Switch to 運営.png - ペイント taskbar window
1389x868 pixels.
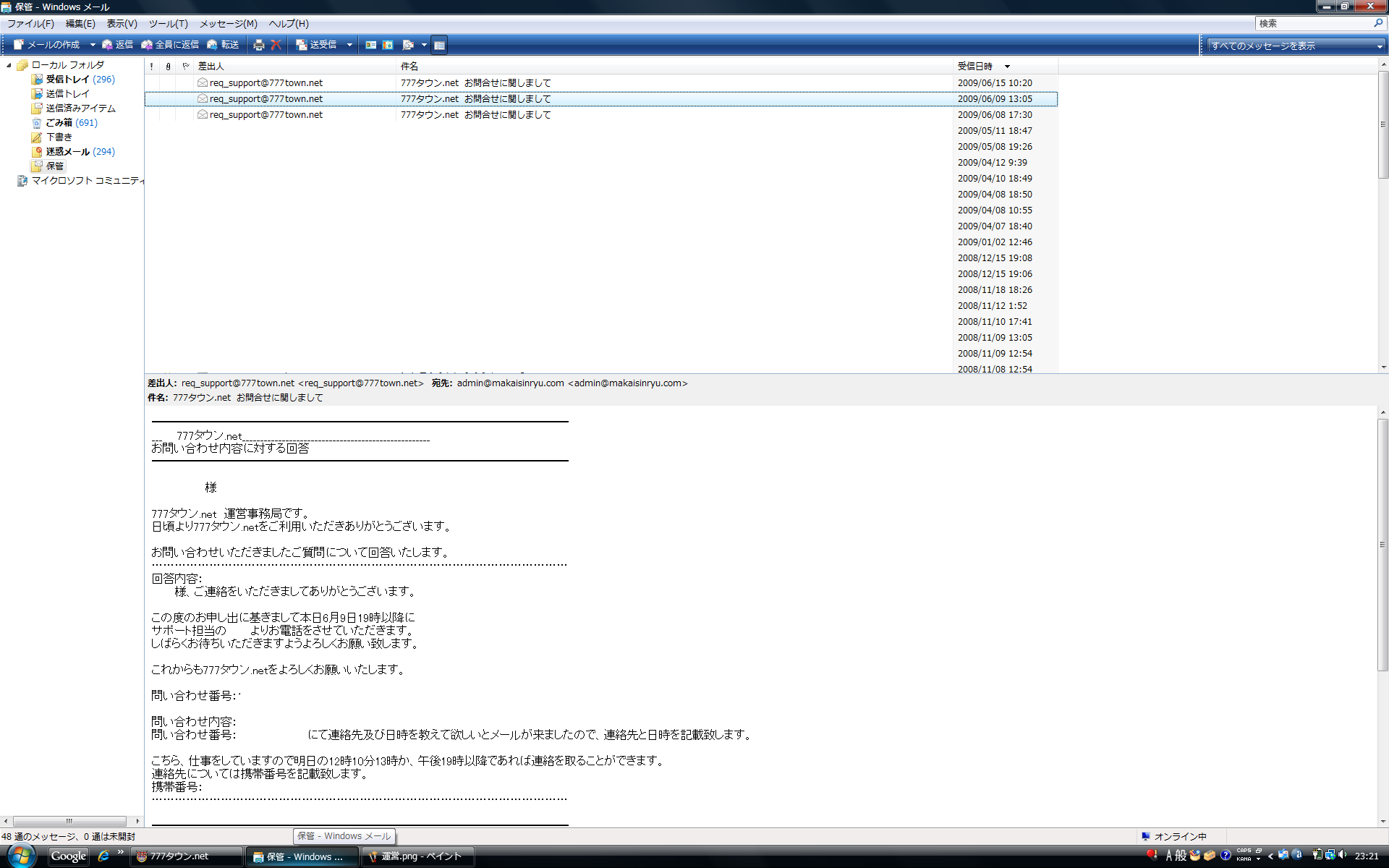click(x=417, y=856)
